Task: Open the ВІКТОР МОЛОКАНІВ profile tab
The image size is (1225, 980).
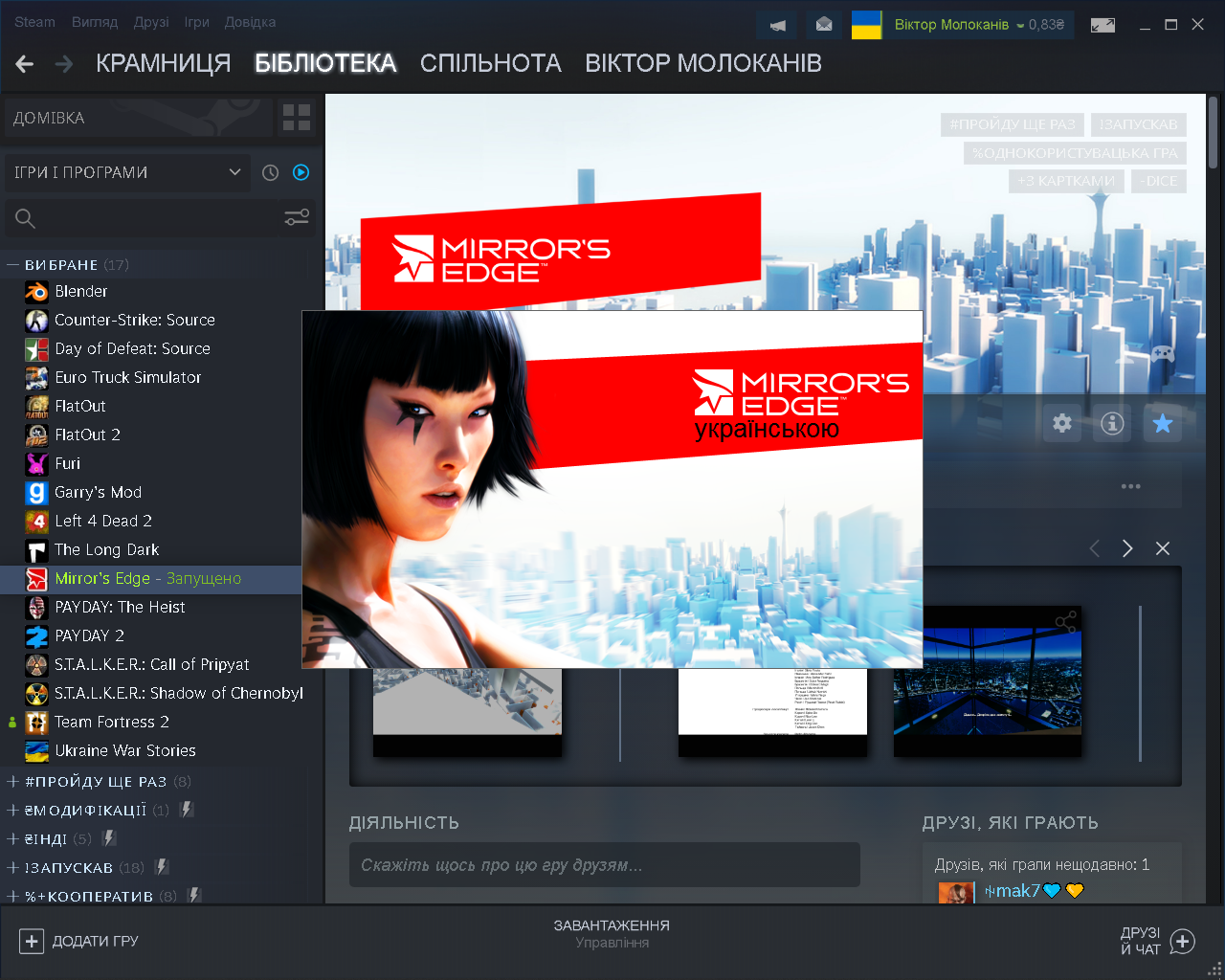Action: tap(703, 63)
